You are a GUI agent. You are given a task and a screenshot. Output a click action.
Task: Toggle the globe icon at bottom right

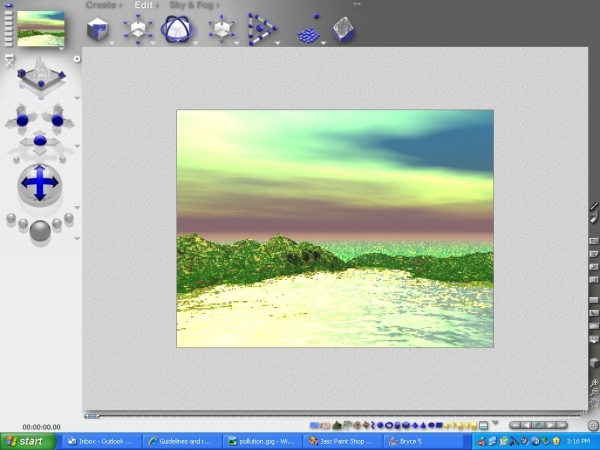[x=593, y=425]
